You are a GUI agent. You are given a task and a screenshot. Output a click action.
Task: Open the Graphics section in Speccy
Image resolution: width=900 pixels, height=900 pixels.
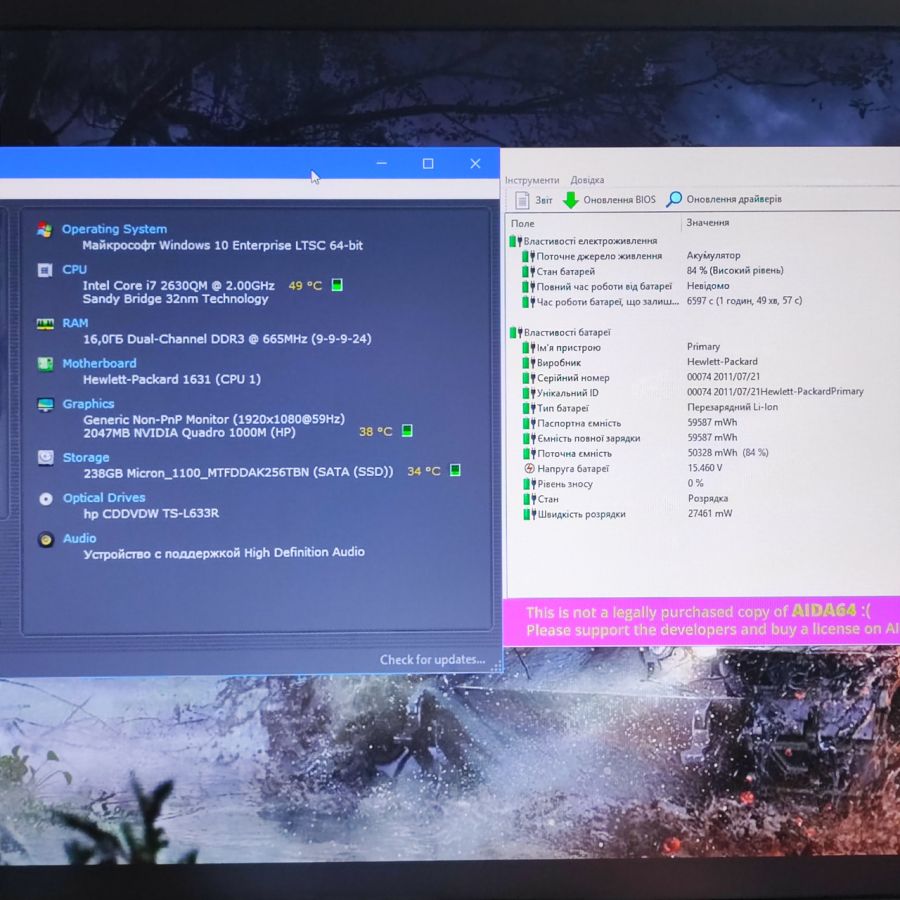coord(88,404)
